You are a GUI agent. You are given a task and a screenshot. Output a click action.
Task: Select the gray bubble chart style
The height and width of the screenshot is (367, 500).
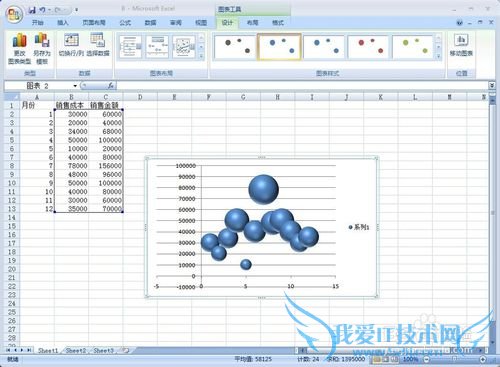235,47
